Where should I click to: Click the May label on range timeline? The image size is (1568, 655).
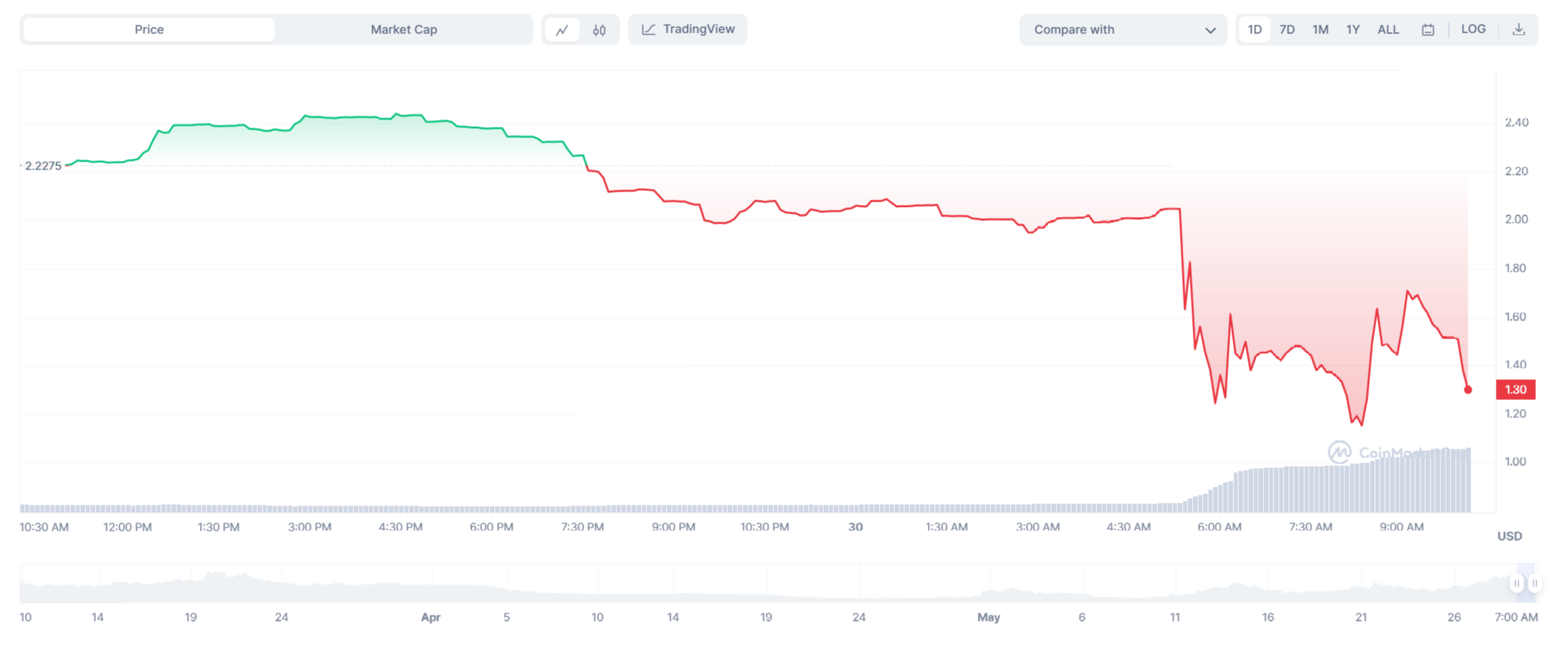coord(988,618)
